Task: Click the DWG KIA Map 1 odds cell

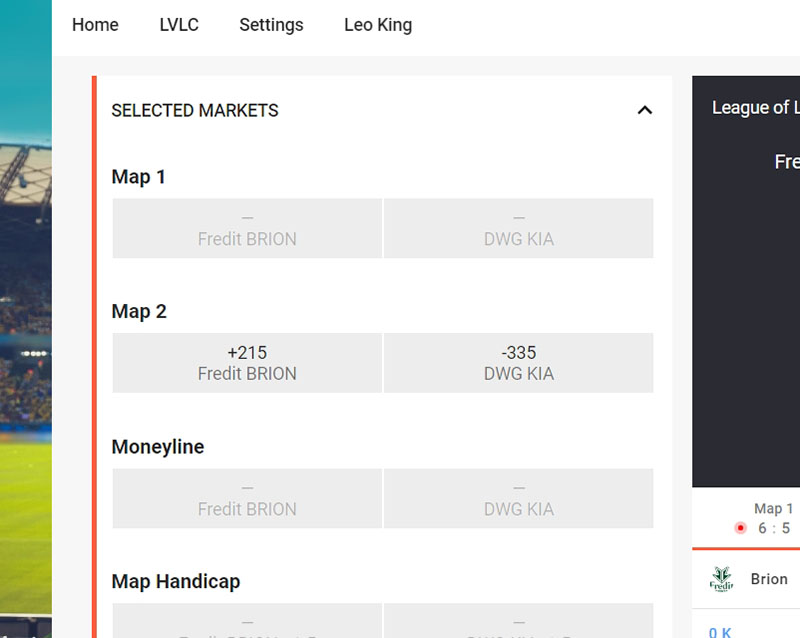Action: (x=518, y=228)
